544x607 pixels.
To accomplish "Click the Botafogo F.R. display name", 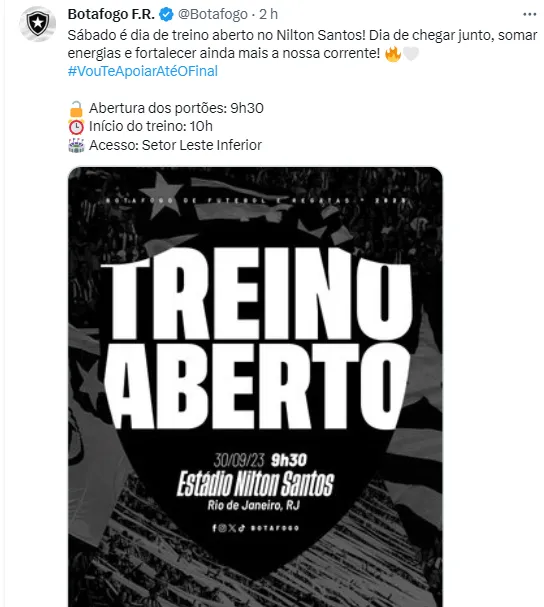I will coord(112,14).
